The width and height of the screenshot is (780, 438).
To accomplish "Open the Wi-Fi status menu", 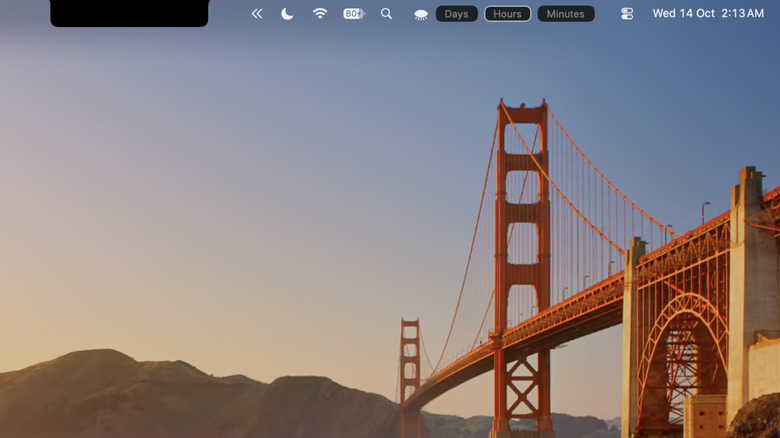I will [320, 13].
